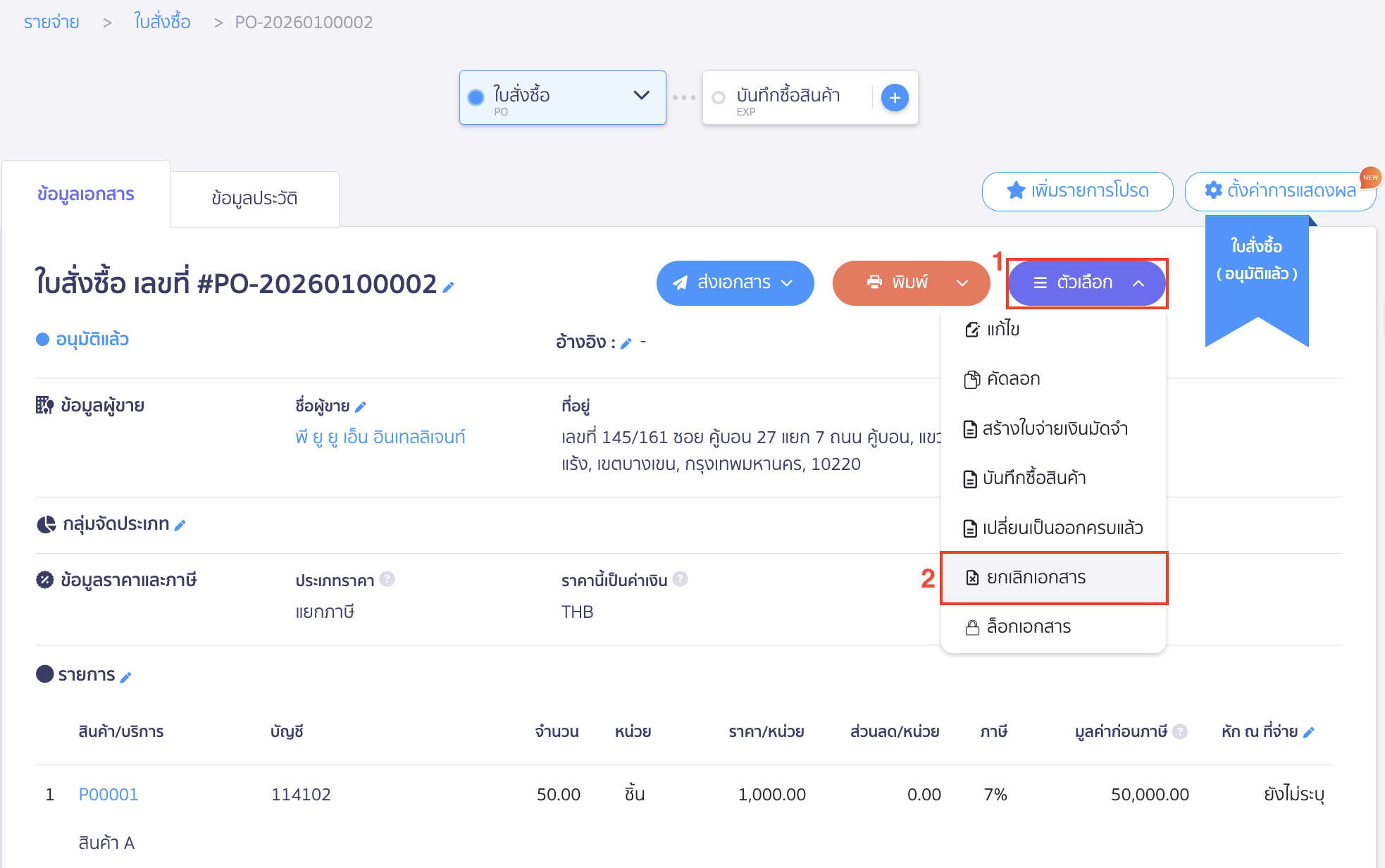This screenshot has height=868, width=1385.
Task: Expand the พิมพ์ dropdown arrow
Action: point(962,283)
